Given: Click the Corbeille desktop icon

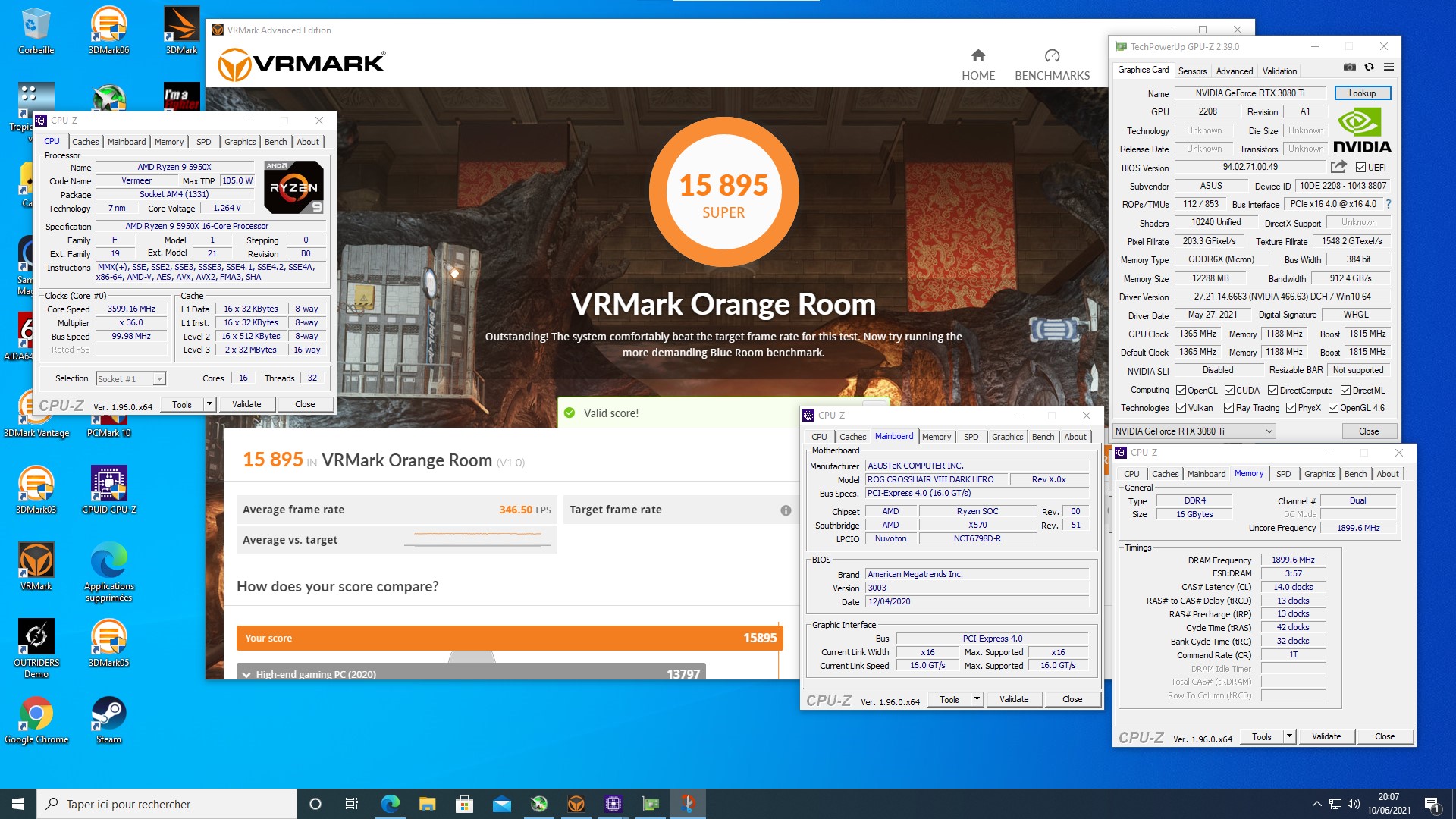Looking at the screenshot, I should (36, 31).
